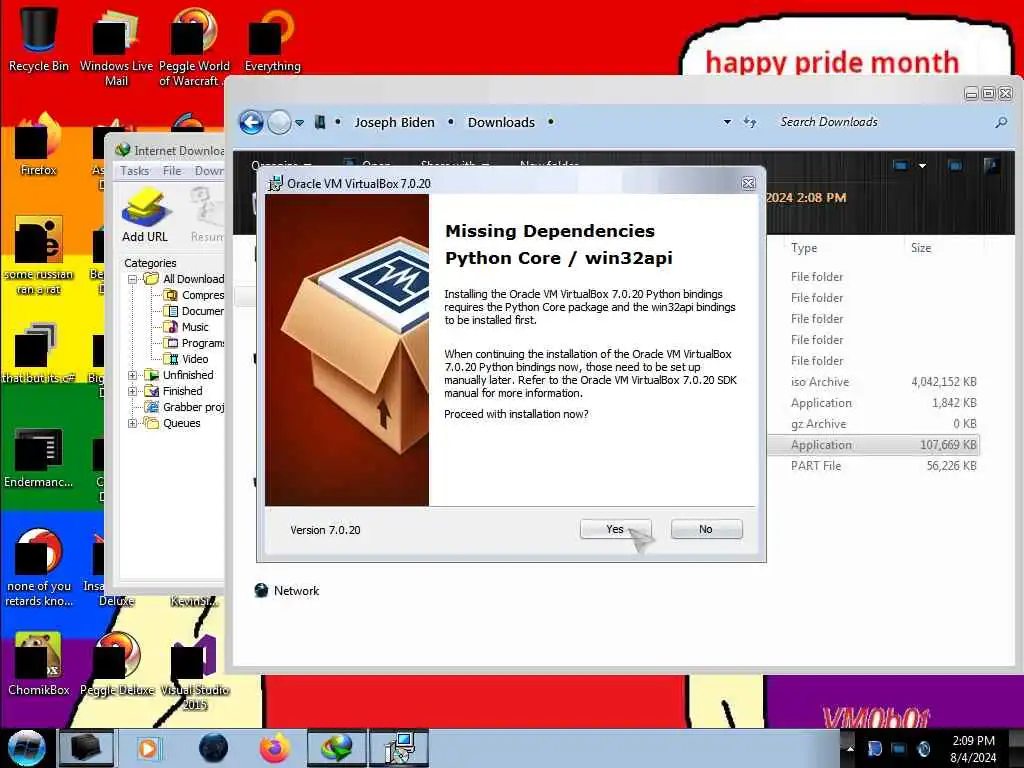Open Peggle World of Warcraft desktop icon
This screenshot has height=768, width=1024.
click(x=194, y=47)
